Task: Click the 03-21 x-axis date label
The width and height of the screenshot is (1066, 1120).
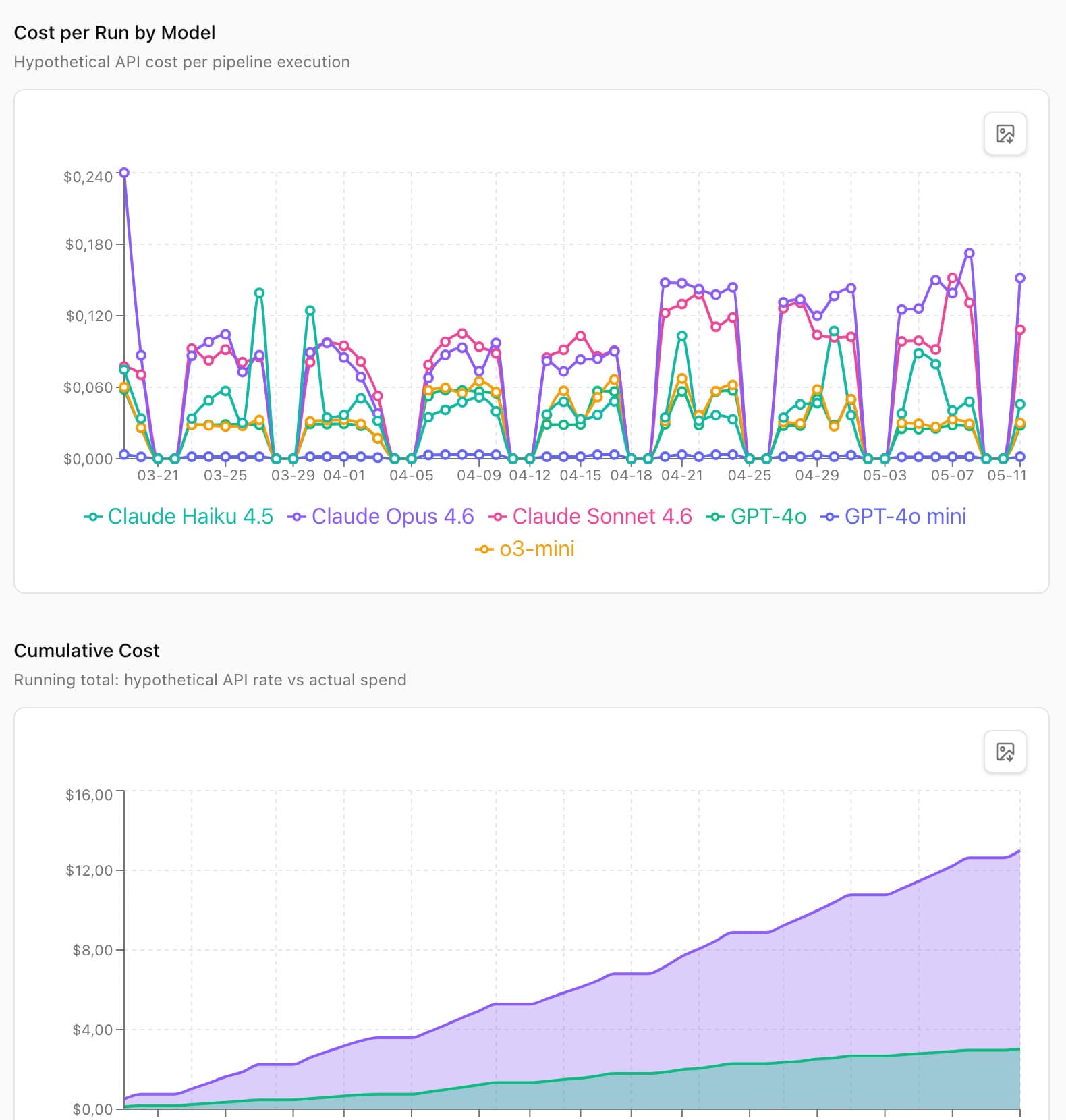Action: click(x=158, y=476)
